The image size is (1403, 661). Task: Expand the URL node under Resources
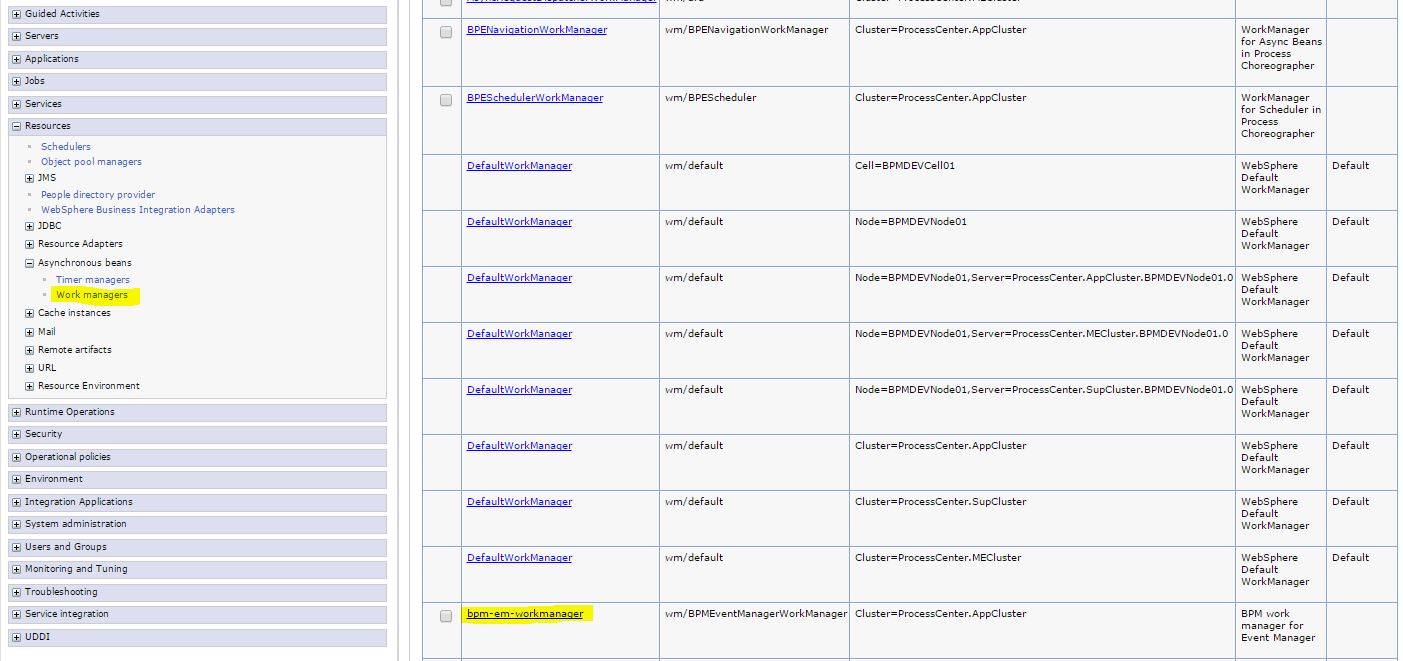click(x=29, y=368)
